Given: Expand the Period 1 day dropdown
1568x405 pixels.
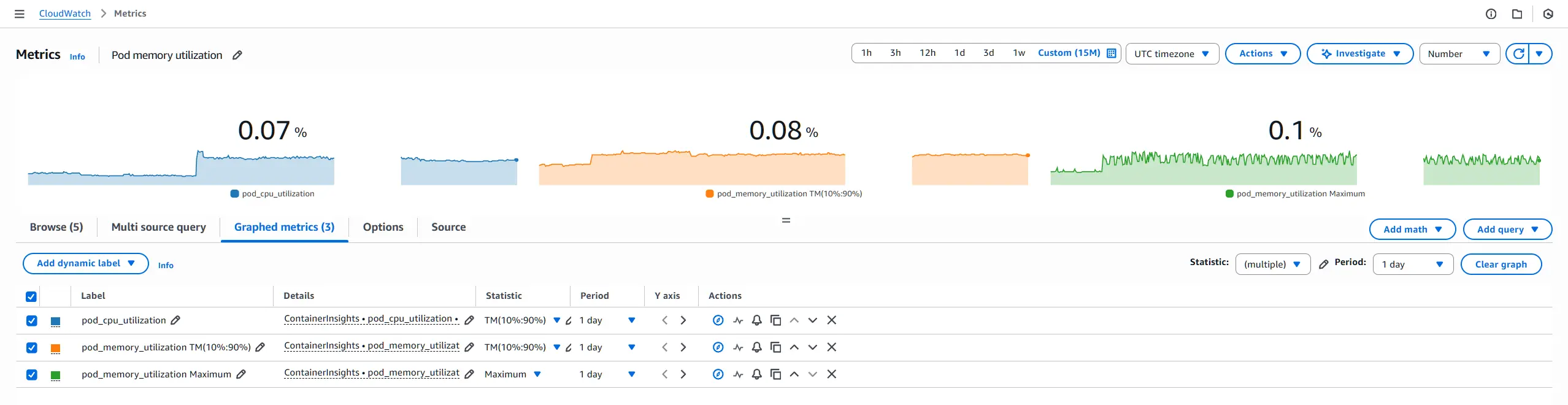Looking at the screenshot, I should [1413, 264].
